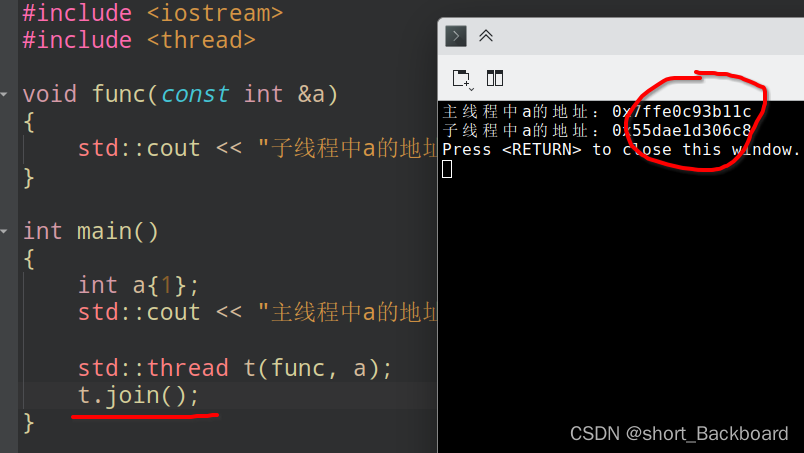Place cursor on #include <thread> line
The width and height of the screenshot is (804, 453).
pos(139,40)
